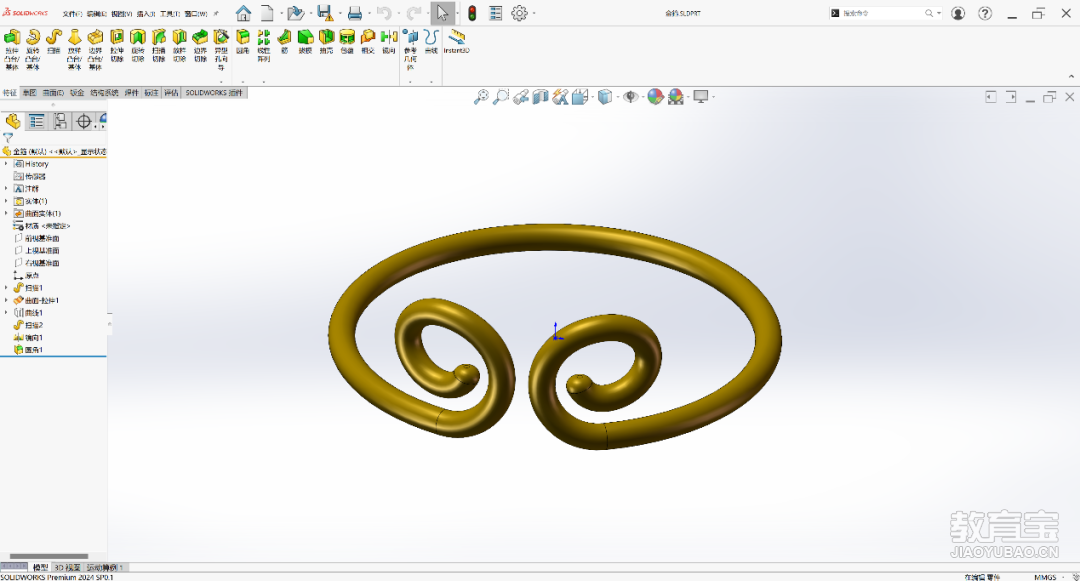Screen dimensions: 1080x581
Task: Expand the History tree node
Action: [x=6, y=164]
